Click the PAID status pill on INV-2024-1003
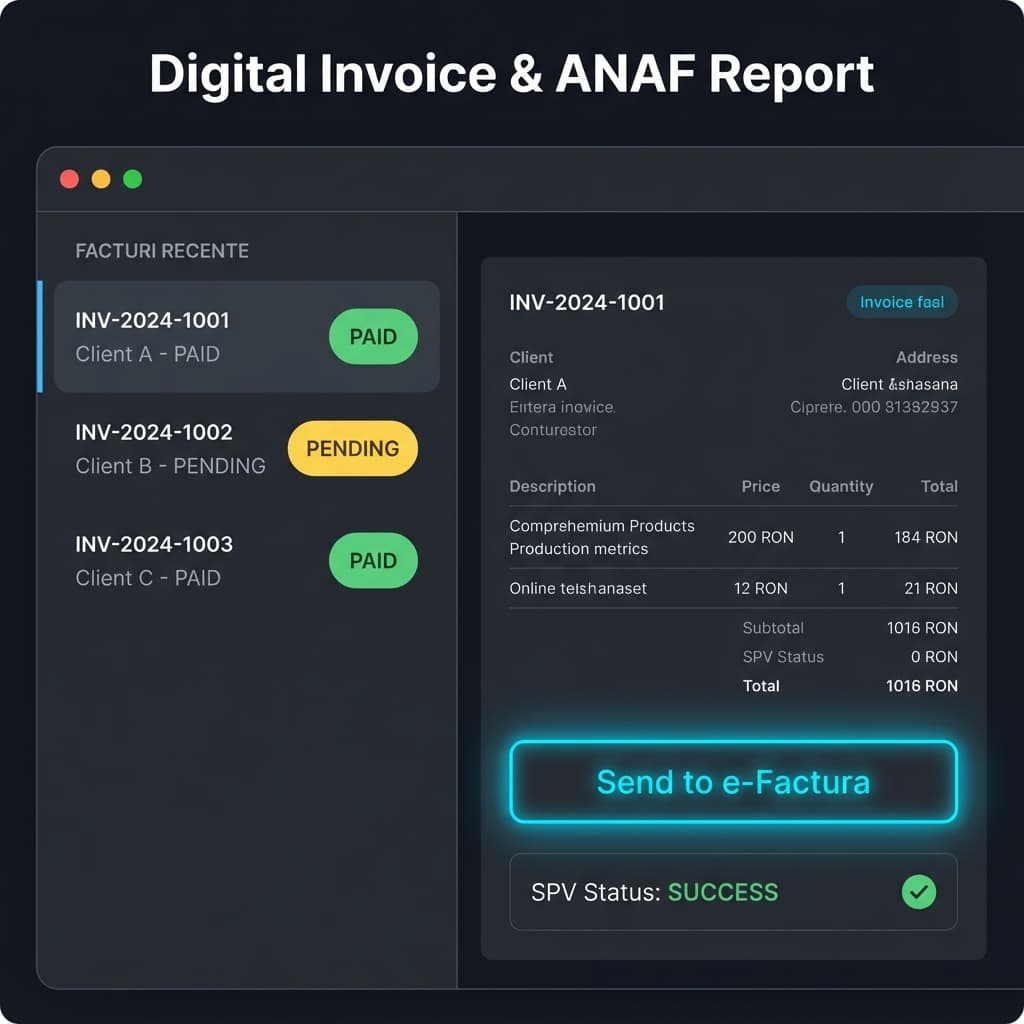Screen dimensions: 1024x1024 (x=372, y=561)
